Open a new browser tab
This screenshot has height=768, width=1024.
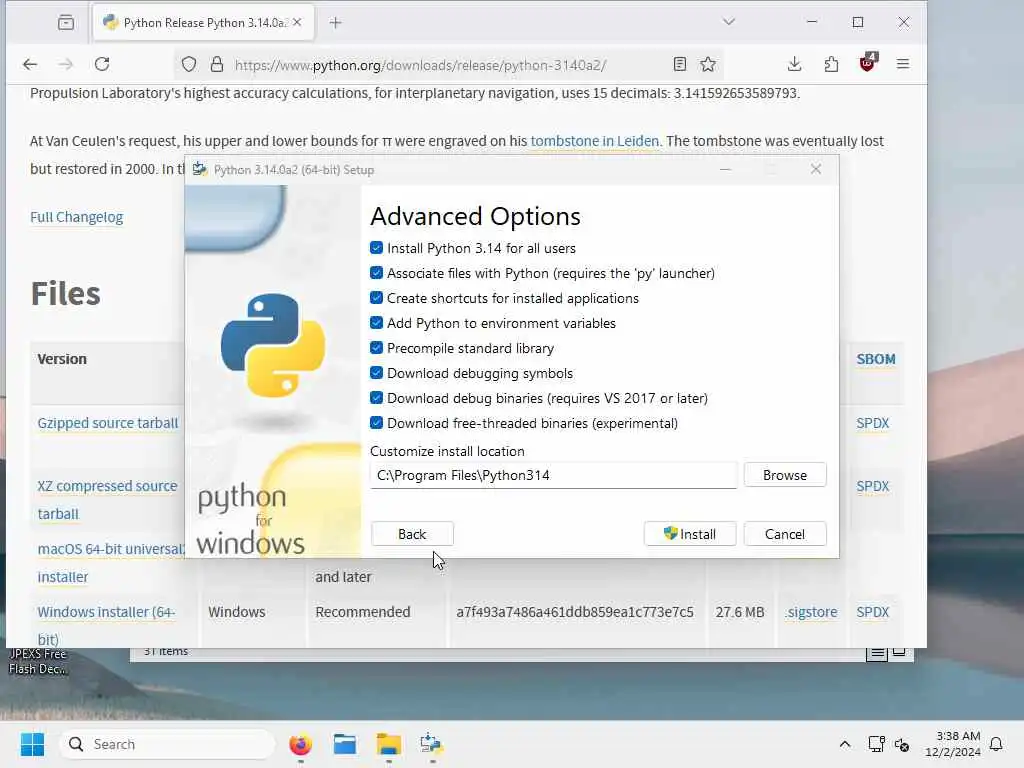335,23
